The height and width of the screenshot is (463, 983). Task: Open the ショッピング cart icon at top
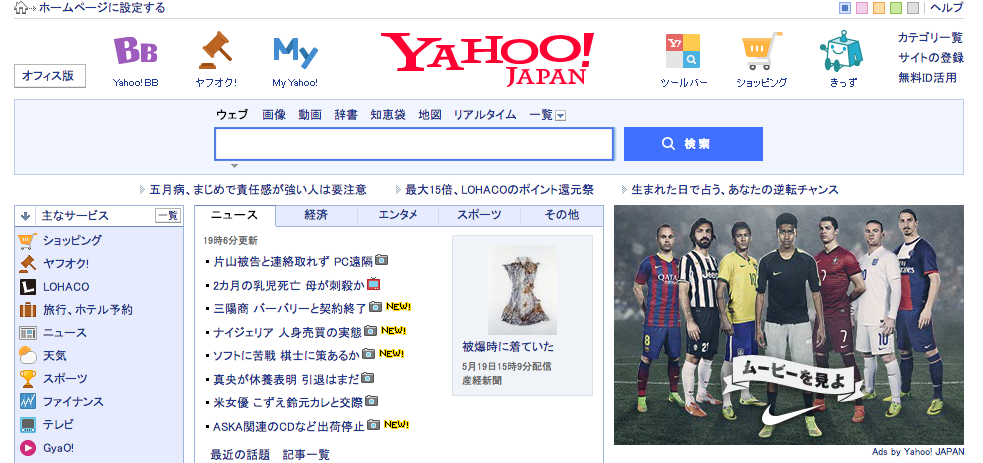point(762,51)
